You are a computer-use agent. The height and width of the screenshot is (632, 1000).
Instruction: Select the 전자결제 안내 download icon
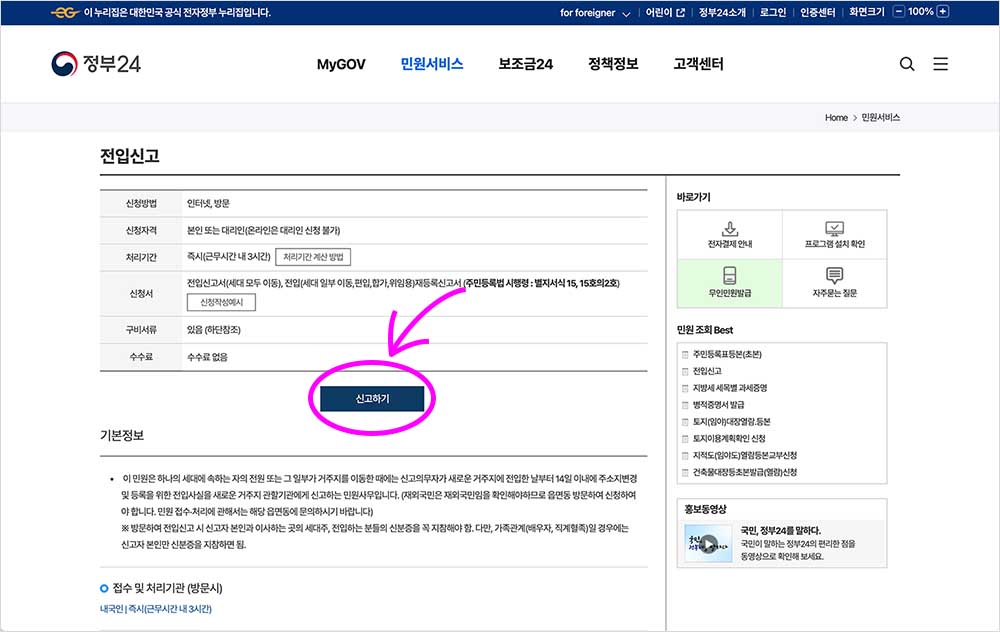(729, 228)
